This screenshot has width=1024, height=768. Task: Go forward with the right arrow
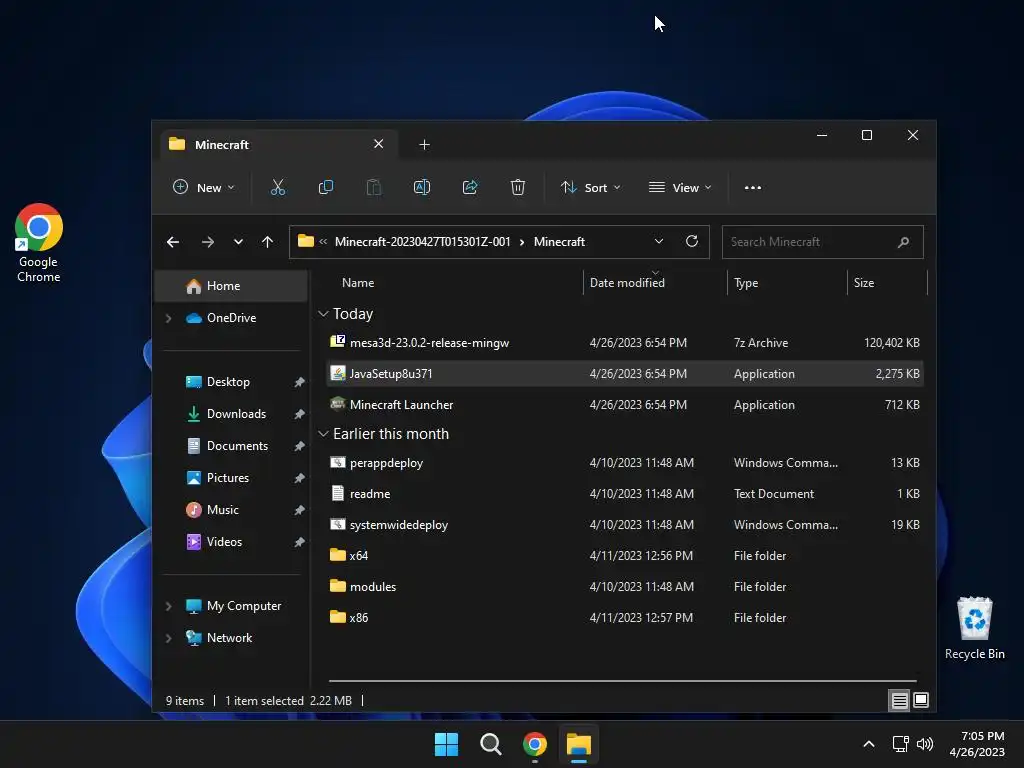point(208,242)
